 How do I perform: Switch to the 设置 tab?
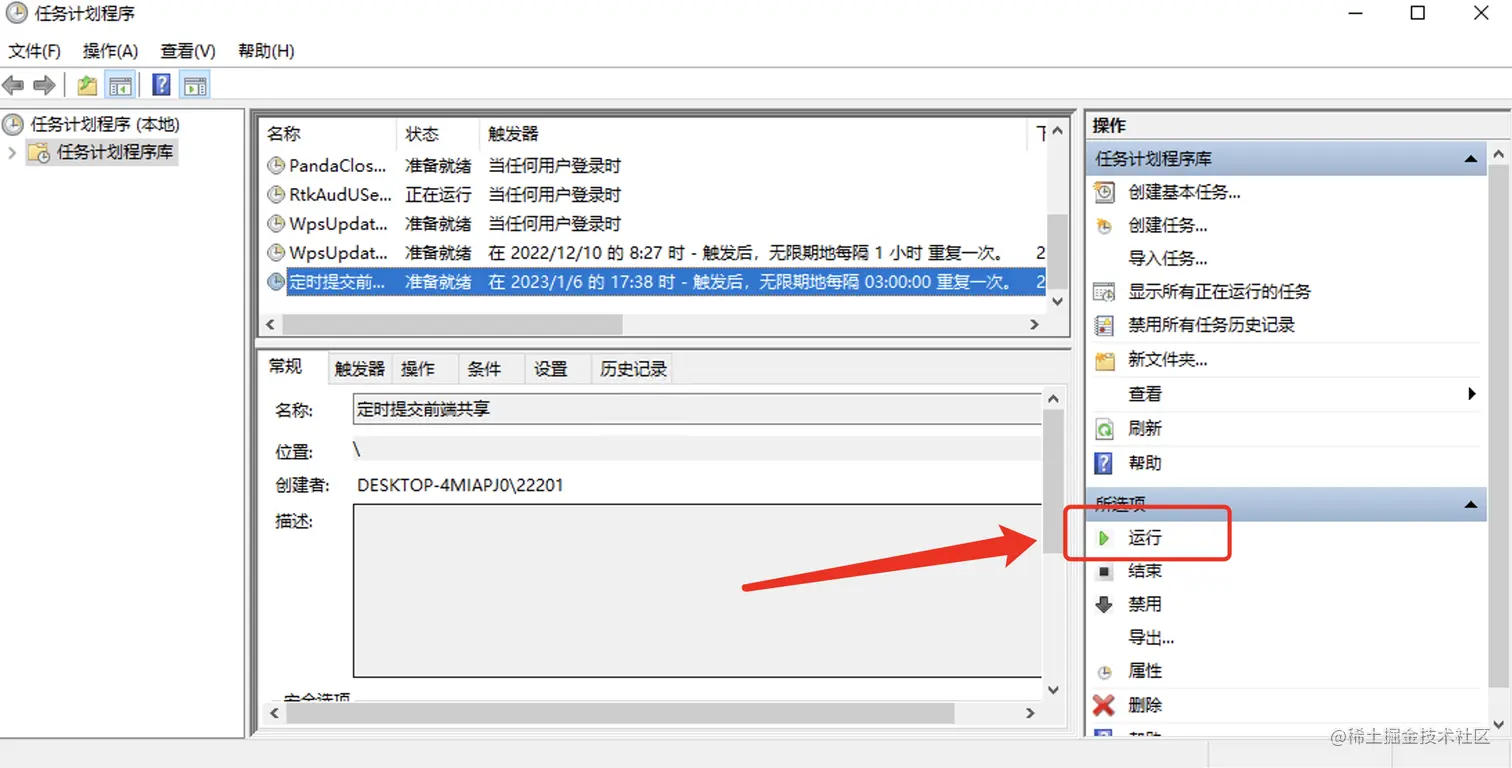point(551,369)
